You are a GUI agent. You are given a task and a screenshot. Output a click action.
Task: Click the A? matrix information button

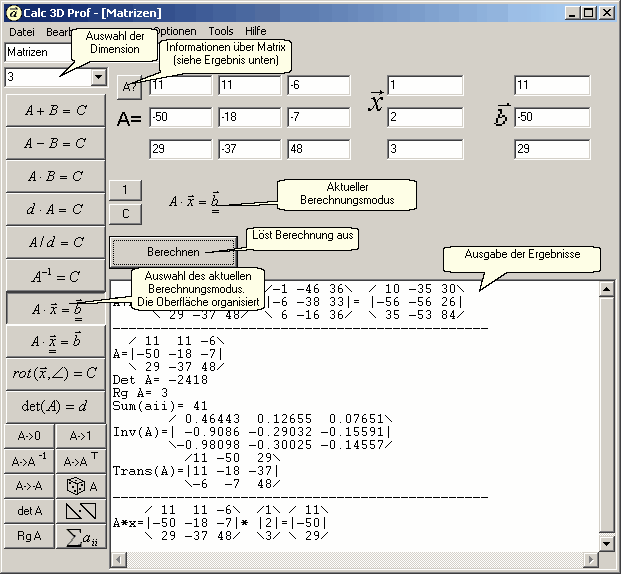[x=130, y=87]
